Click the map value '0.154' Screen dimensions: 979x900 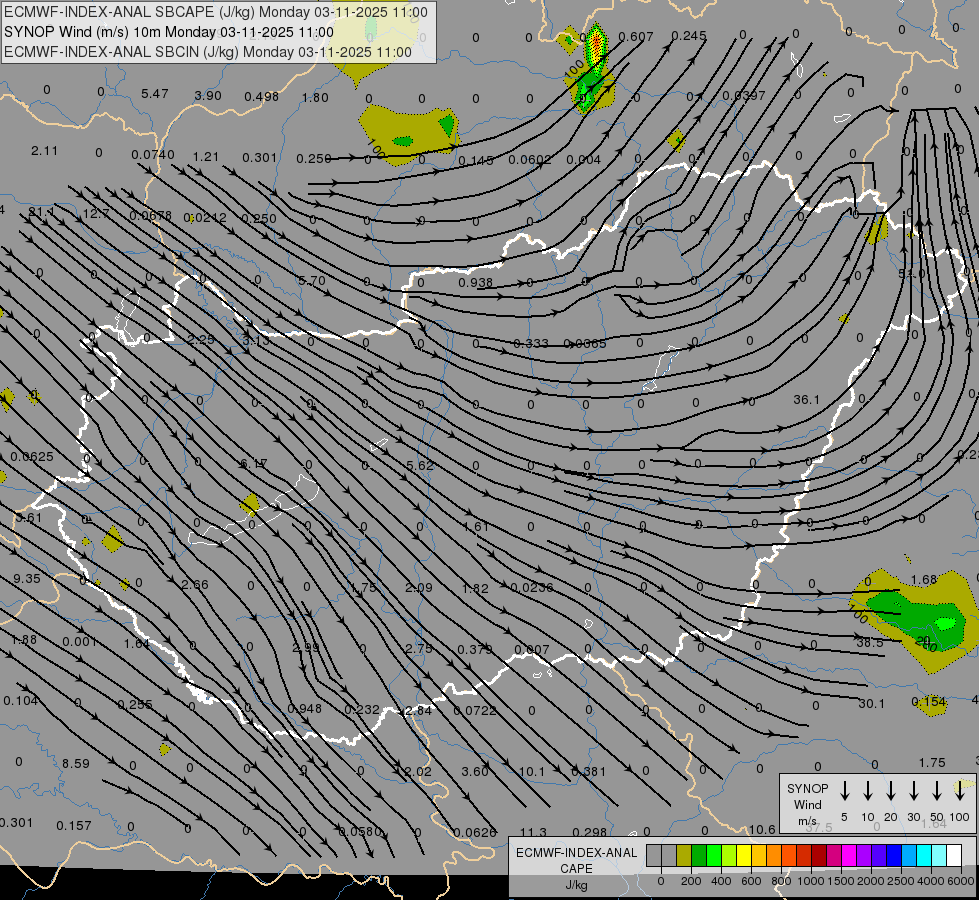[x=928, y=702]
